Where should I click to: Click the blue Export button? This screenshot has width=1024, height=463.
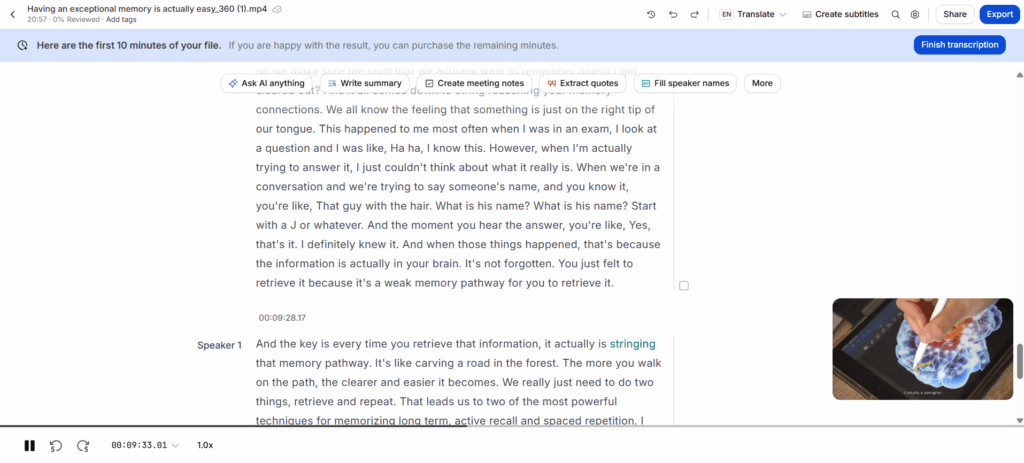(999, 14)
